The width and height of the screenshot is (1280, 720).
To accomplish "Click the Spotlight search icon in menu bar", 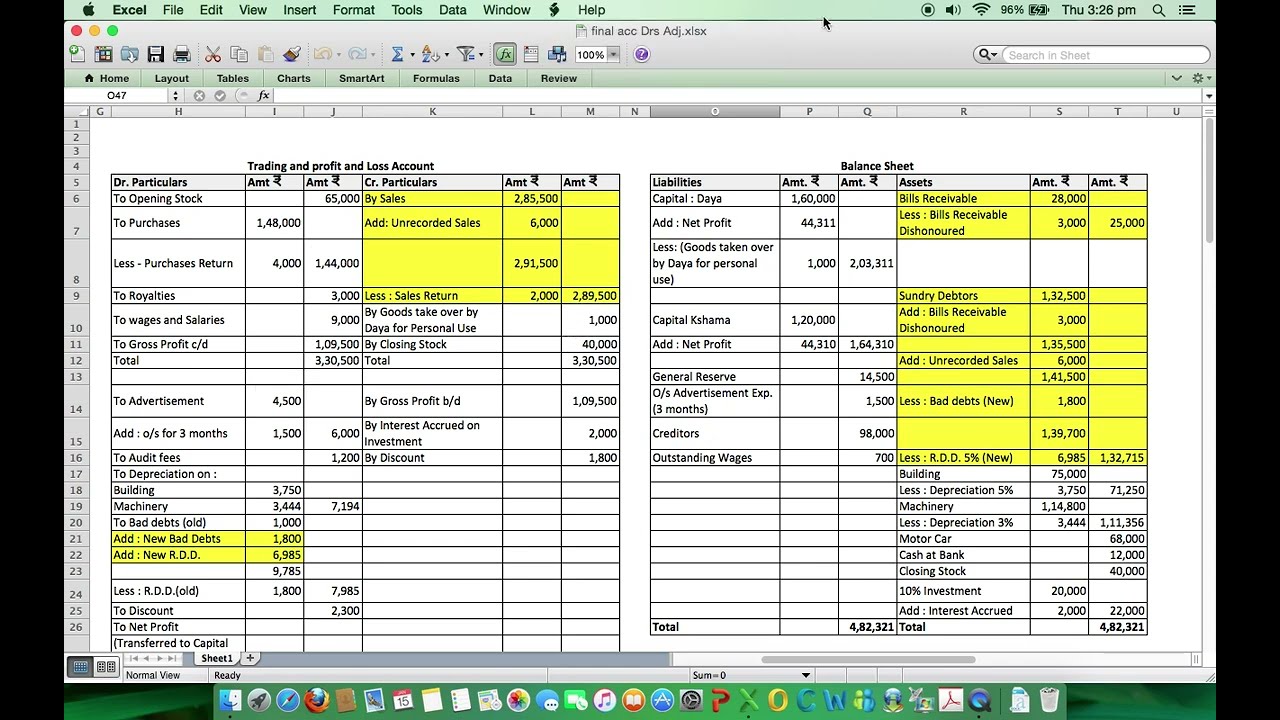I will pyautogui.click(x=1158, y=10).
